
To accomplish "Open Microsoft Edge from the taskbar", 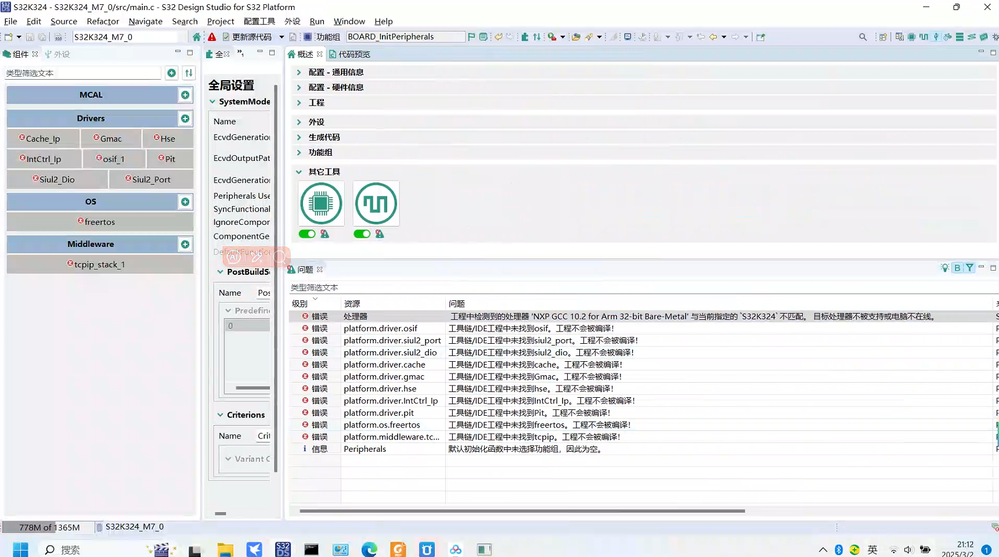I will coord(369,549).
